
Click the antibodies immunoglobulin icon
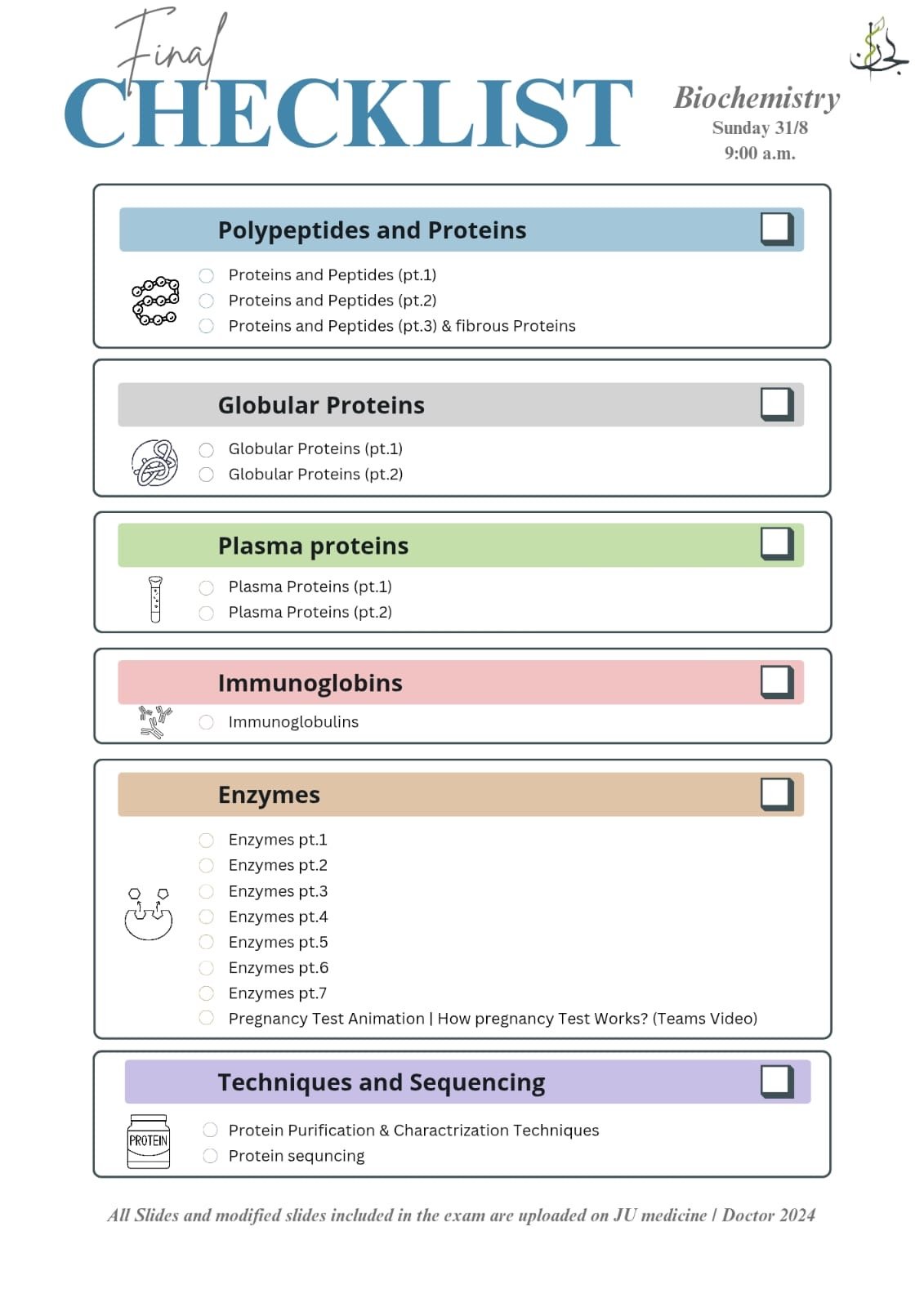(x=155, y=722)
